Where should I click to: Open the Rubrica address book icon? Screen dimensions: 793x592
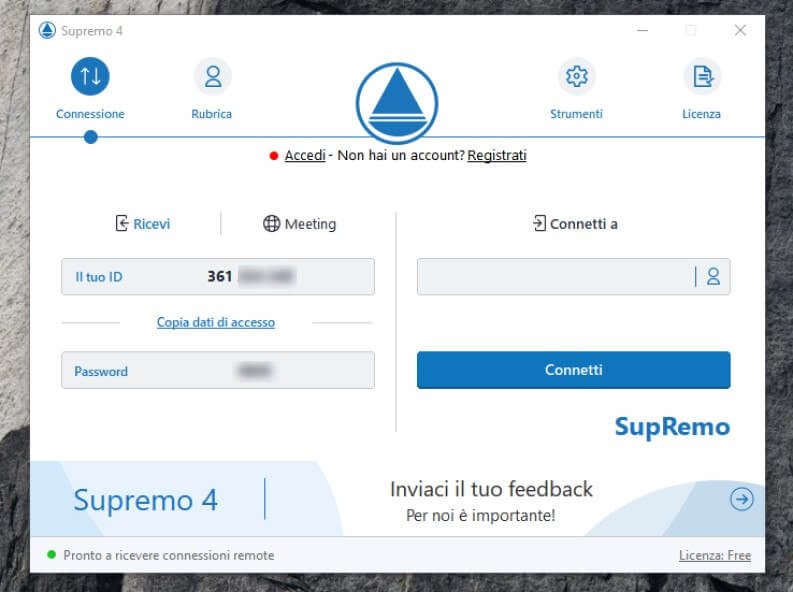[x=213, y=76]
